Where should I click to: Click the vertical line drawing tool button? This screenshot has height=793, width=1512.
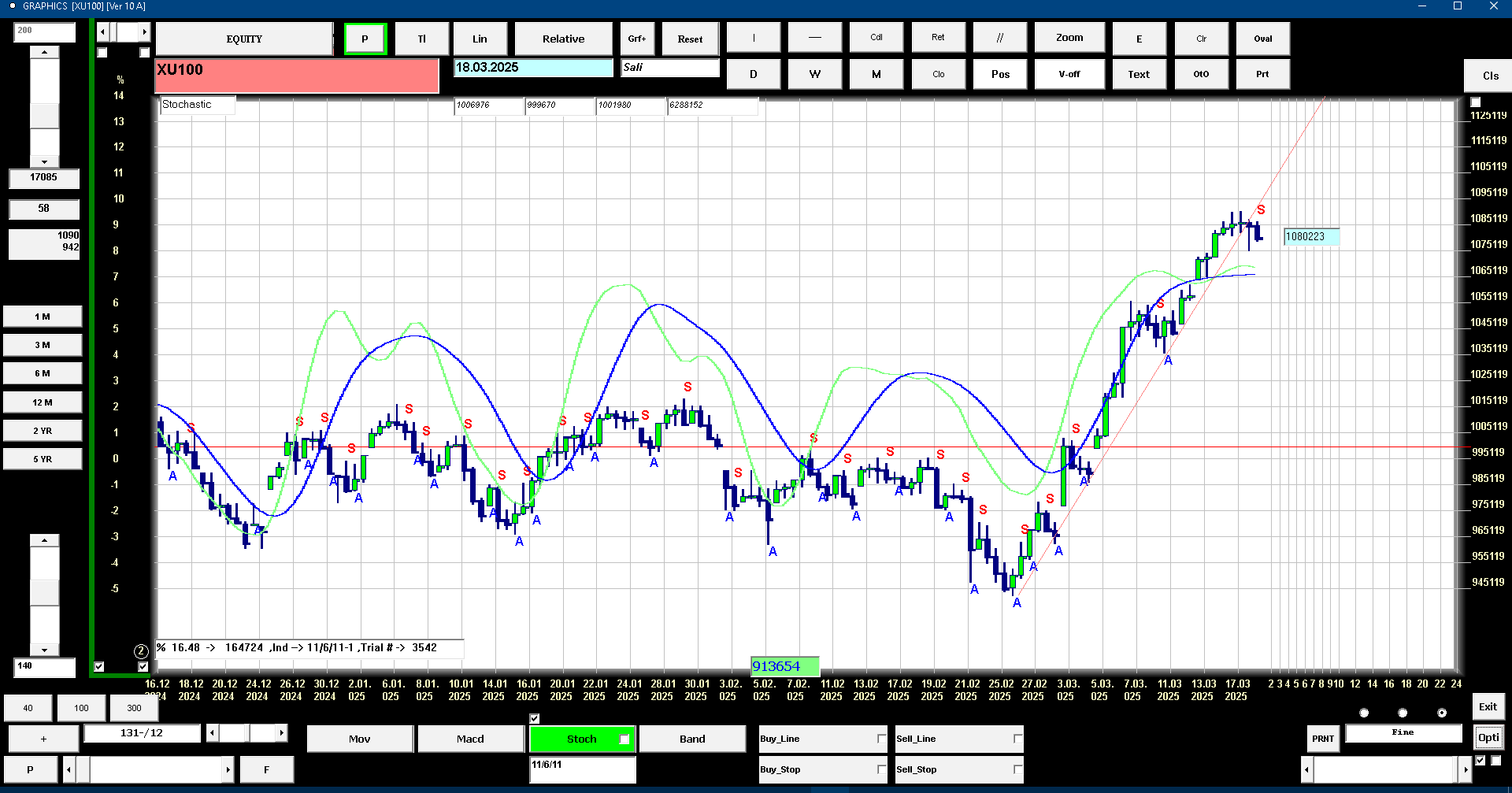click(x=754, y=38)
